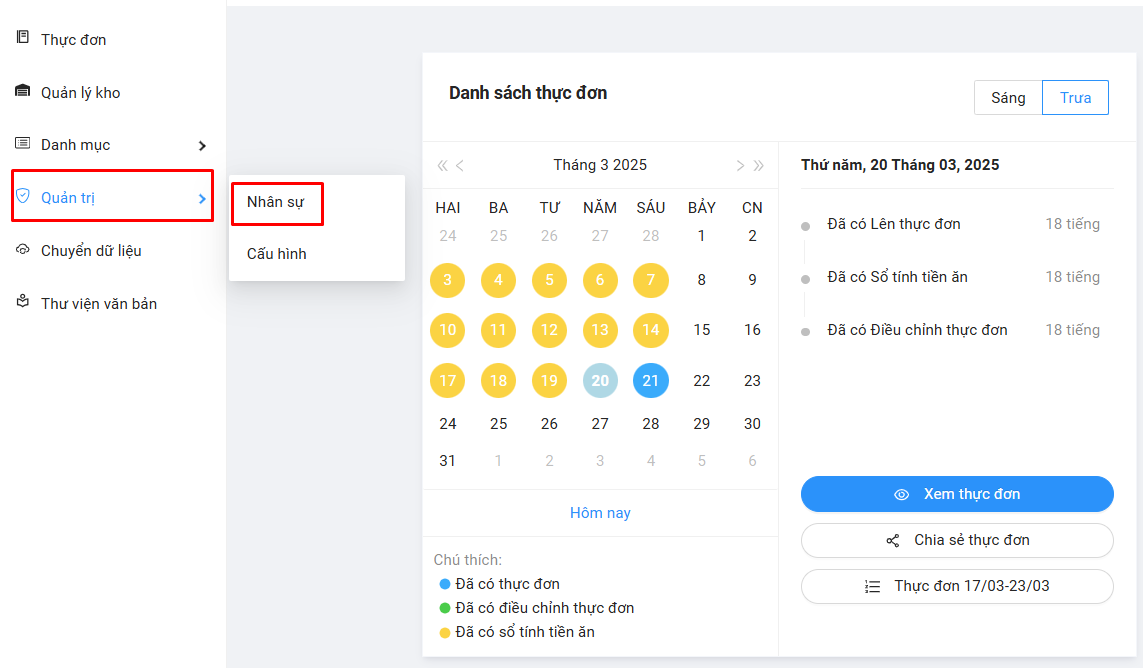This screenshot has width=1143, height=668.
Task: Click the Xem thực đơn button
Action: [957, 494]
